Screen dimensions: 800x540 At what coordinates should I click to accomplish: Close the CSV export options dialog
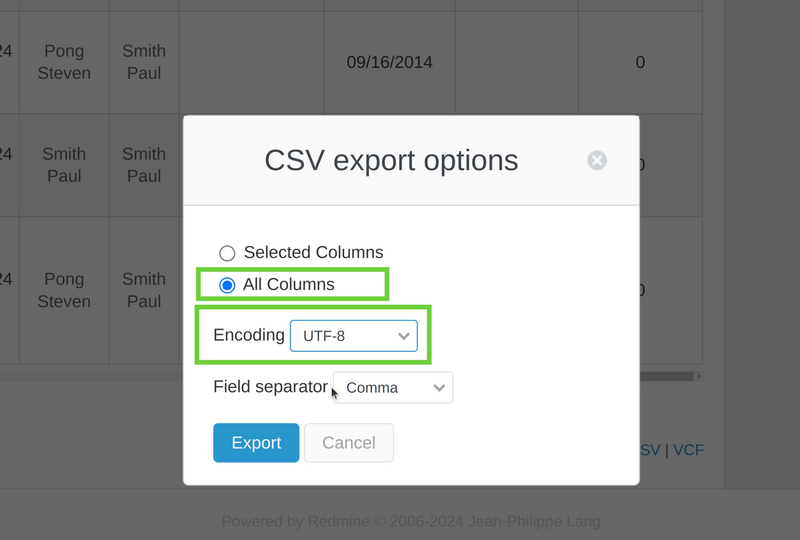pyautogui.click(x=597, y=160)
